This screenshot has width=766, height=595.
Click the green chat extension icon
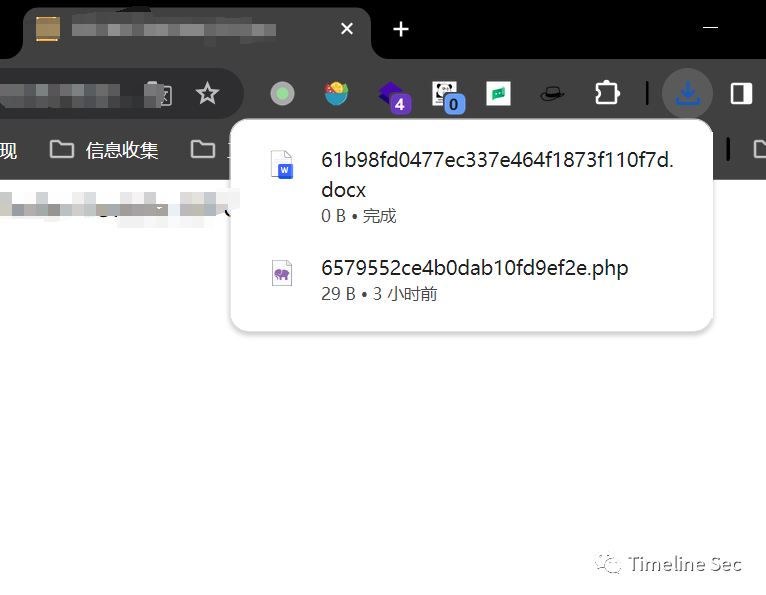[x=498, y=93]
